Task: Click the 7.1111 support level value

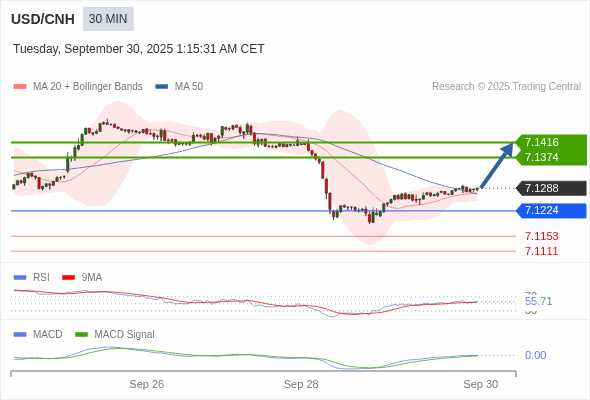Action: pos(541,251)
